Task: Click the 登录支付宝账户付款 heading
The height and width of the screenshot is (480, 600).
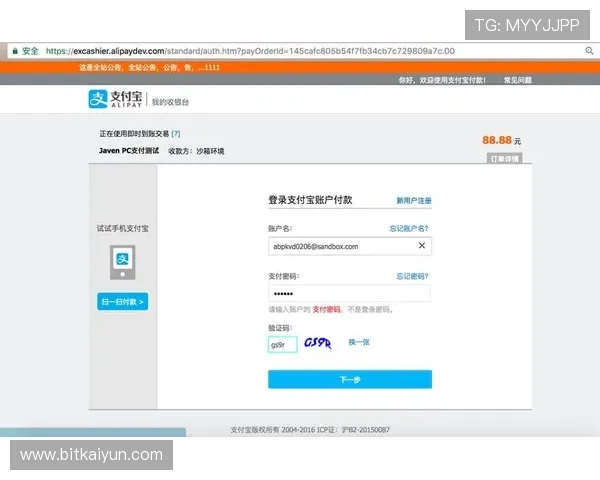Action: [310, 200]
